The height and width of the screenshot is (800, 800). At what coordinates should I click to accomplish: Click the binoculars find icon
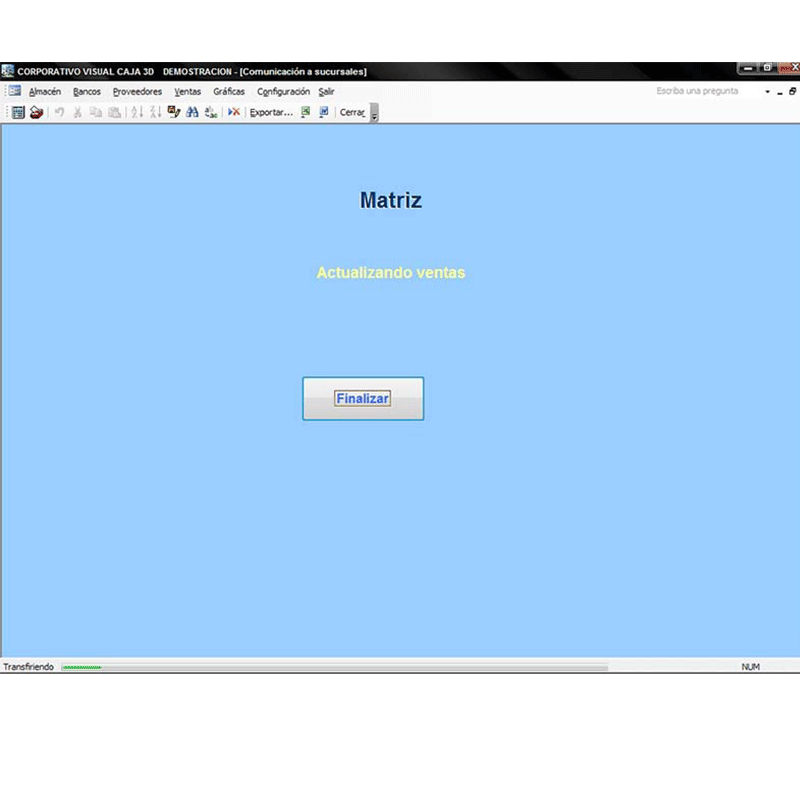pyautogui.click(x=192, y=112)
